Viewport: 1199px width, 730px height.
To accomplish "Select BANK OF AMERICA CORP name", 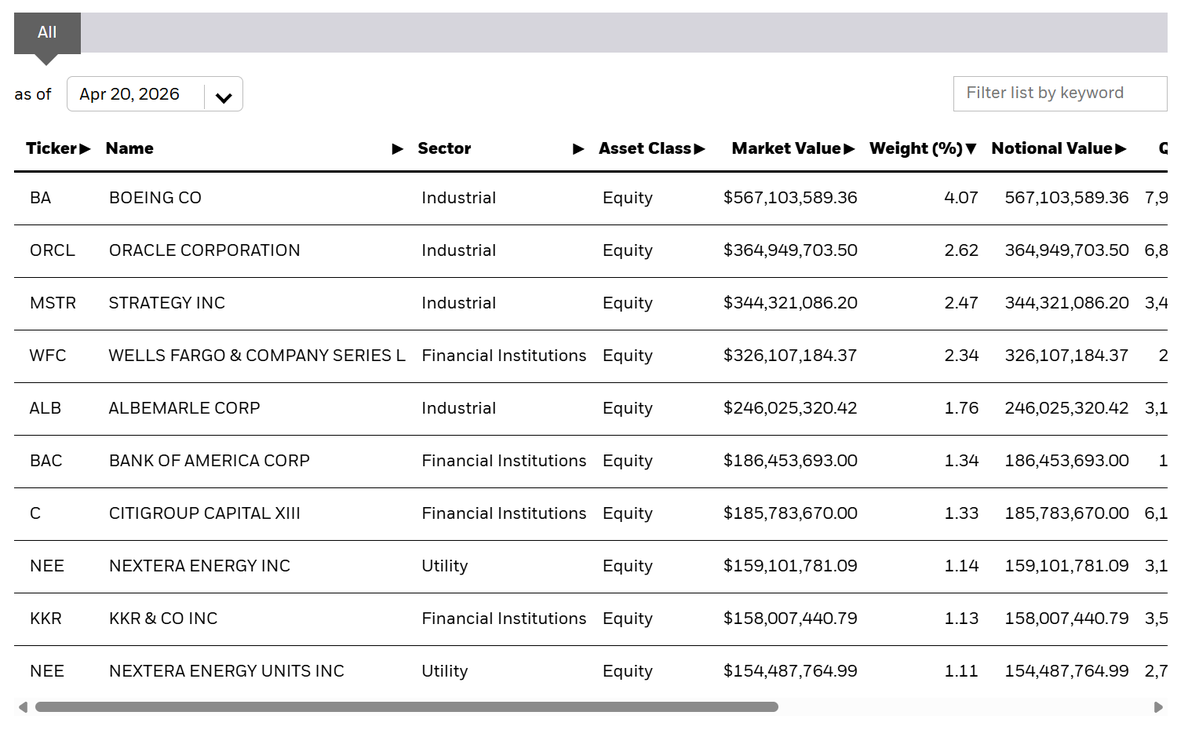I will [210, 462].
